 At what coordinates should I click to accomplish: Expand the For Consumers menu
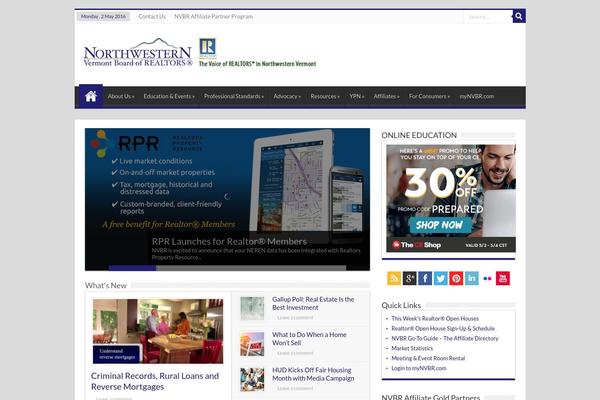point(429,96)
